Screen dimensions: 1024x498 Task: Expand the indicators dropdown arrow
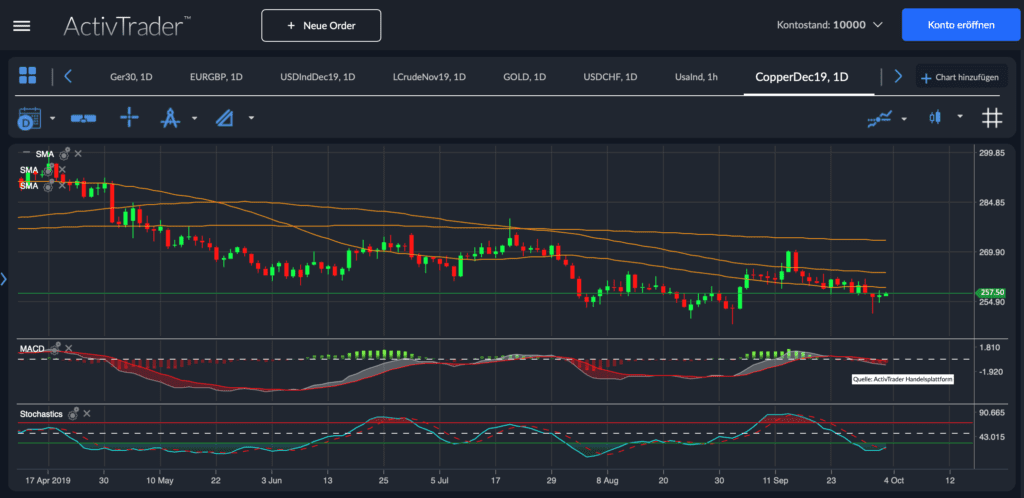point(904,119)
